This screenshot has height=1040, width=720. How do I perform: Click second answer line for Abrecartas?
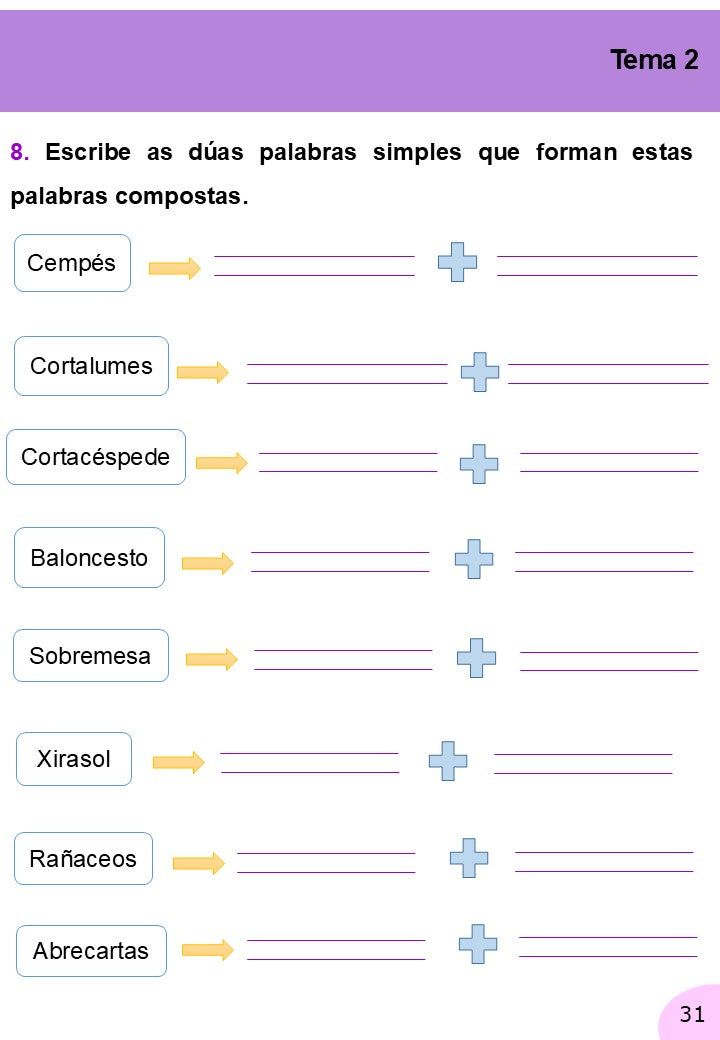(x=608, y=947)
